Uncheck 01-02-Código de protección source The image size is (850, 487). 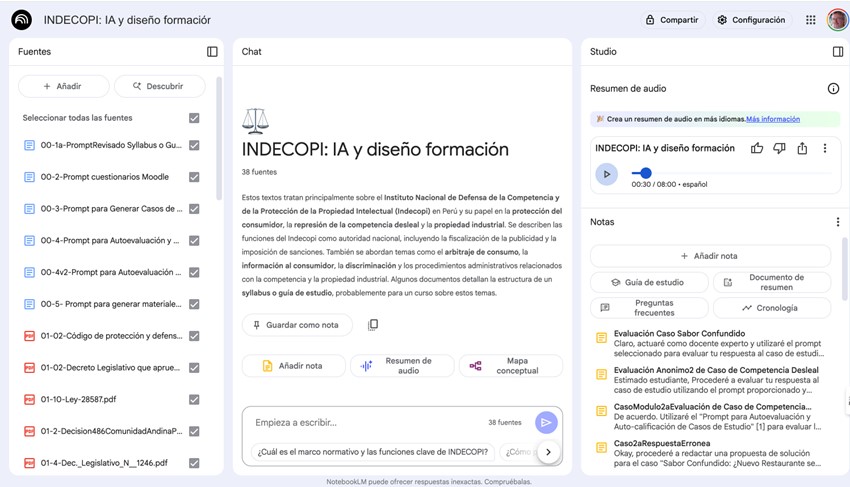coord(194,336)
